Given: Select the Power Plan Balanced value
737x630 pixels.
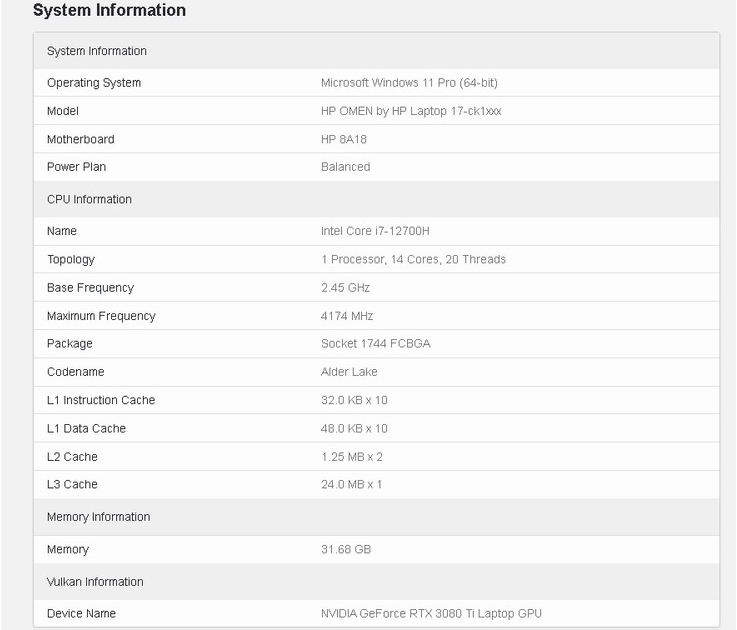Looking at the screenshot, I should [x=345, y=167].
